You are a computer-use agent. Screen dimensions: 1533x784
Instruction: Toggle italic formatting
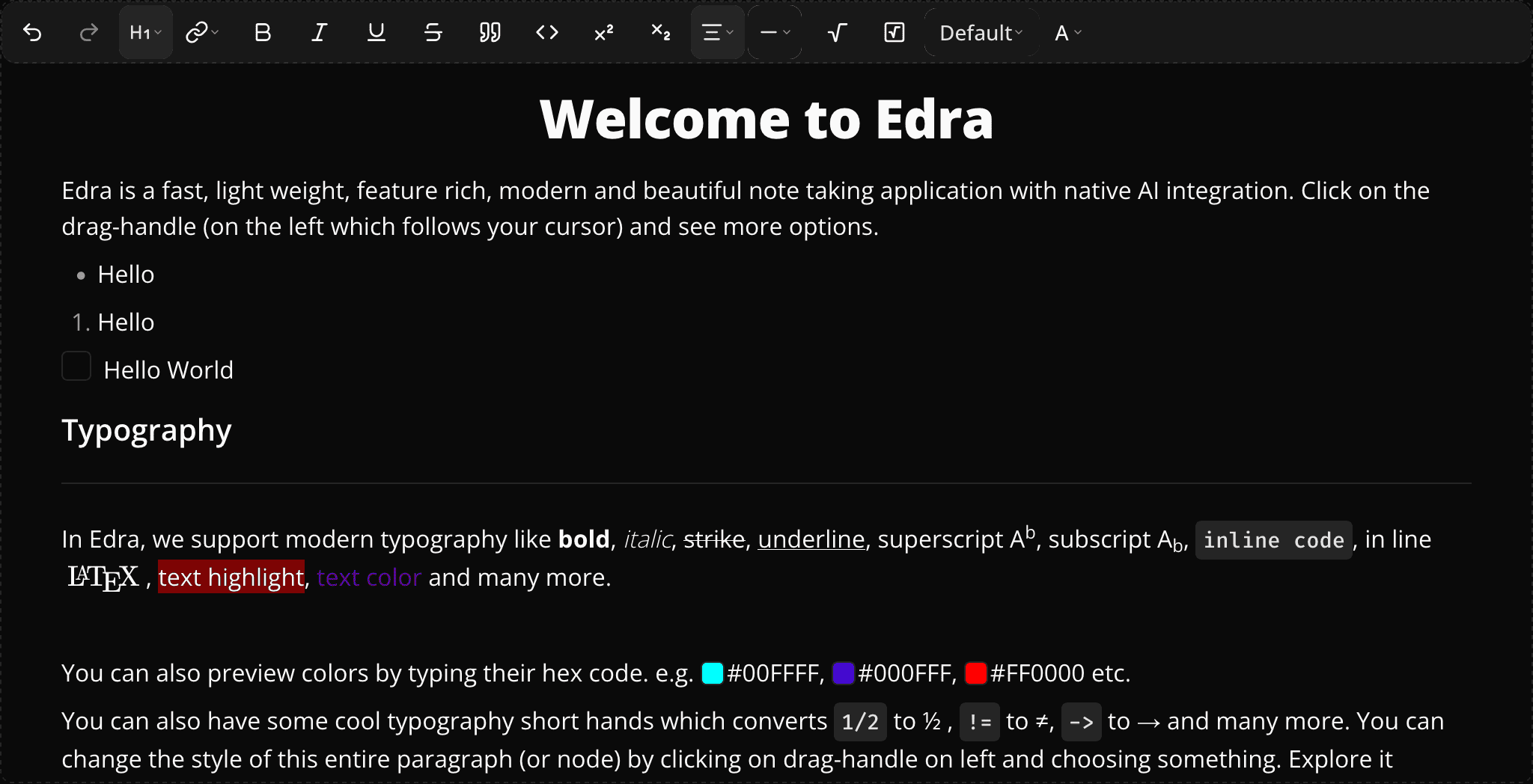pyautogui.click(x=319, y=32)
